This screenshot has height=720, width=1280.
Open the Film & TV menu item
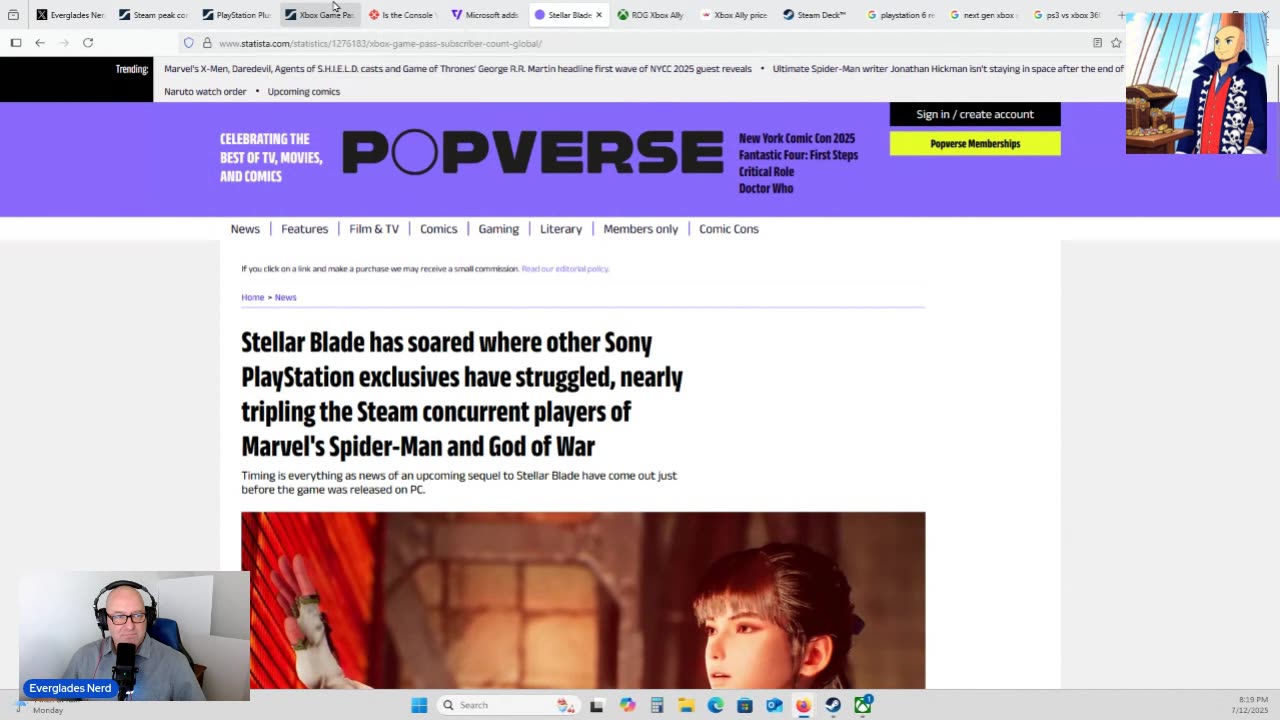pos(374,229)
